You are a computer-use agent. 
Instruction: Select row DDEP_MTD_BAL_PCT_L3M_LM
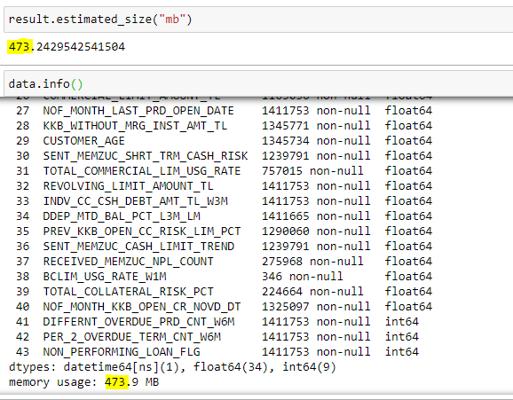point(224,216)
